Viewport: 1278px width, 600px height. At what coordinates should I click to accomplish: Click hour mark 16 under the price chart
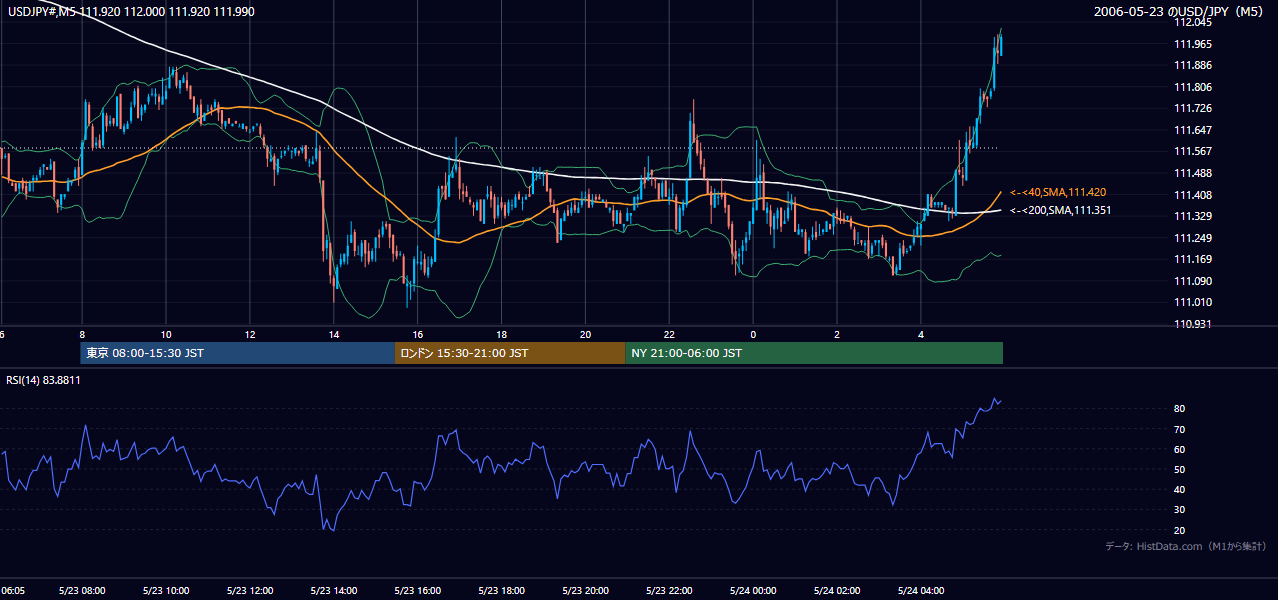point(417,335)
